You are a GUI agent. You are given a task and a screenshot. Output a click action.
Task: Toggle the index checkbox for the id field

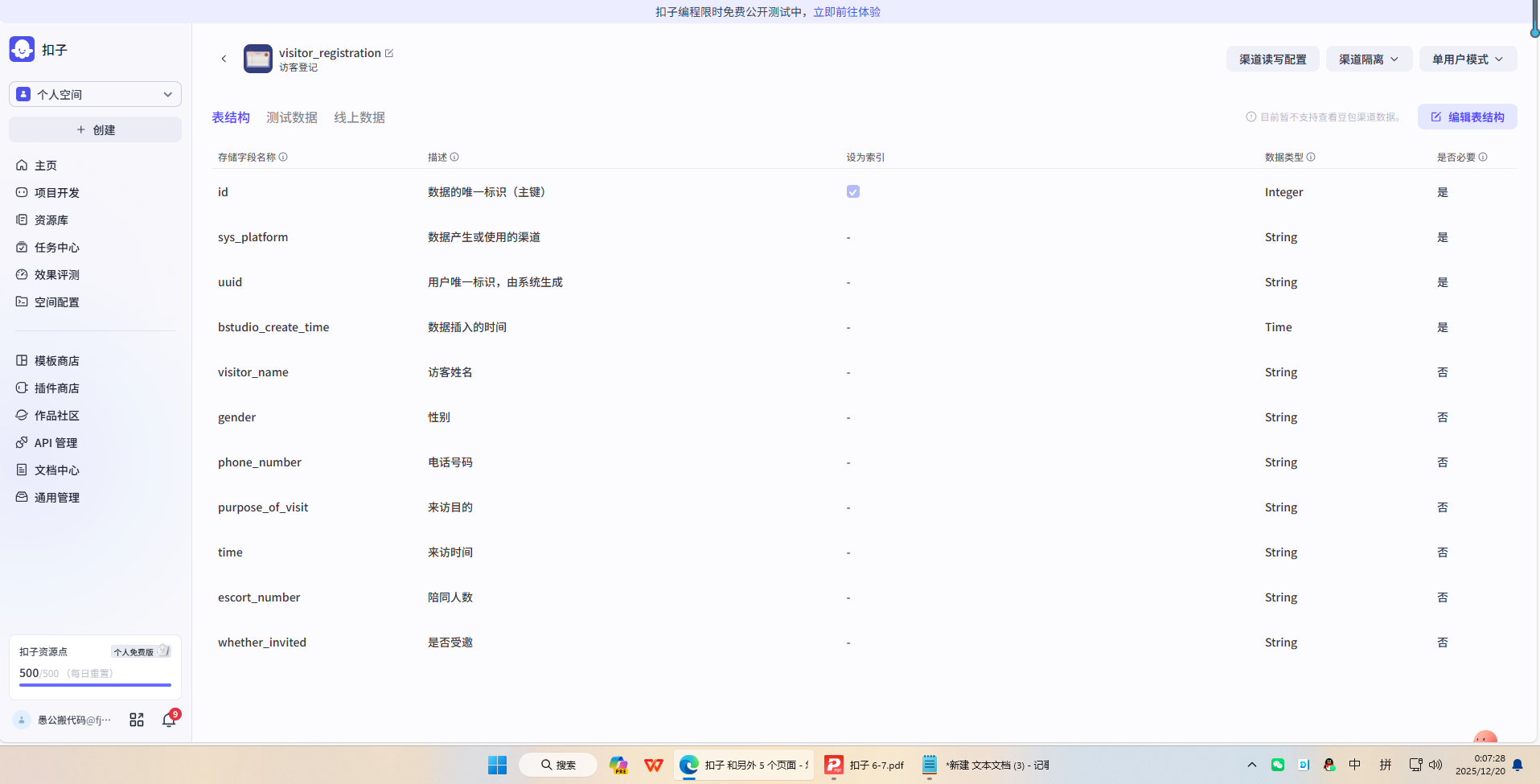pos(852,191)
